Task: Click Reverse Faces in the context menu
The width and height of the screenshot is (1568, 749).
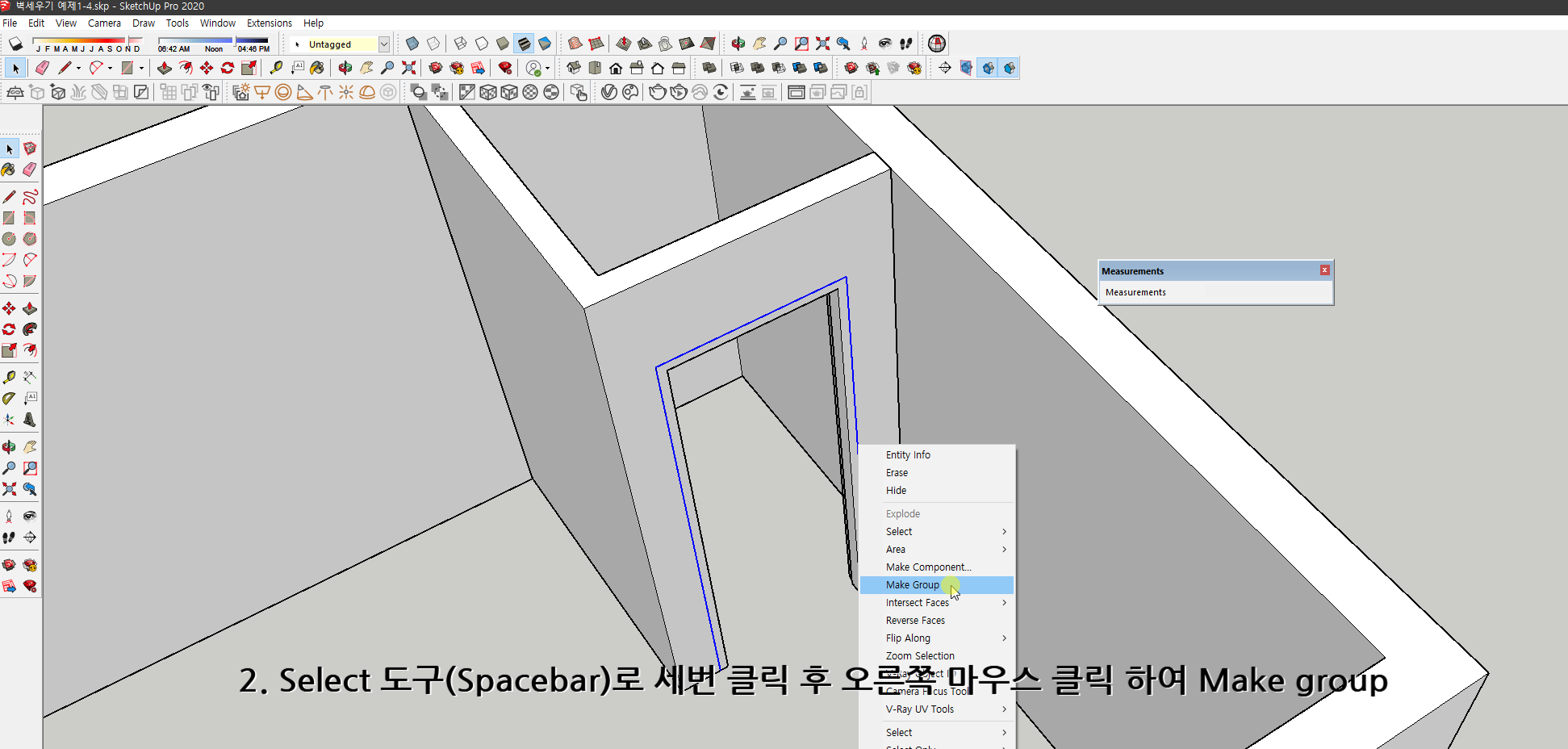Action: point(915,620)
